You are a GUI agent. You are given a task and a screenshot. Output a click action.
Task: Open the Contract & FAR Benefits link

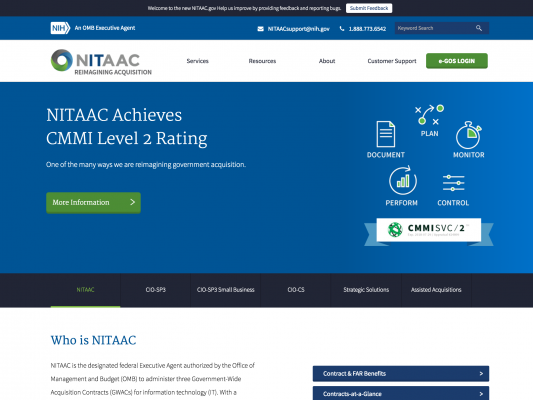(401, 373)
